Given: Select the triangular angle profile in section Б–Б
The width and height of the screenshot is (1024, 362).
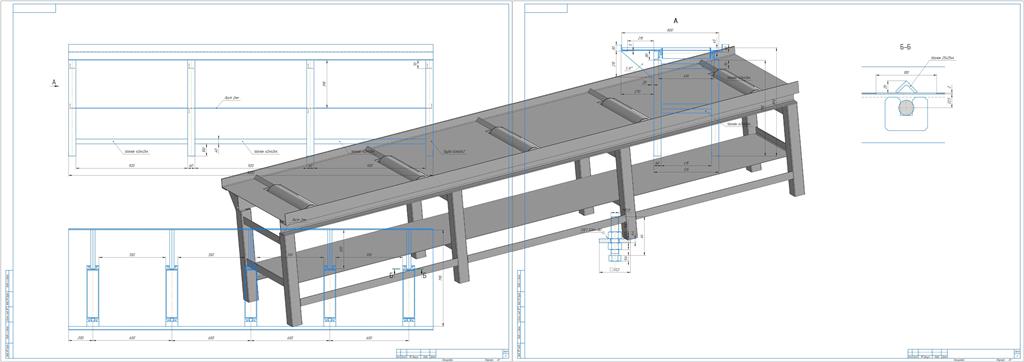Looking at the screenshot, I should click(905, 88).
